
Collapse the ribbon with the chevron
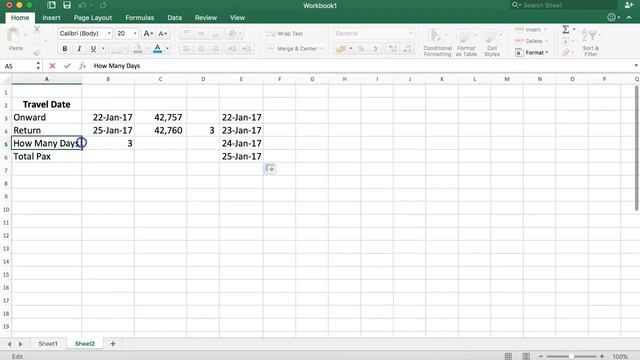pyautogui.click(x=629, y=18)
